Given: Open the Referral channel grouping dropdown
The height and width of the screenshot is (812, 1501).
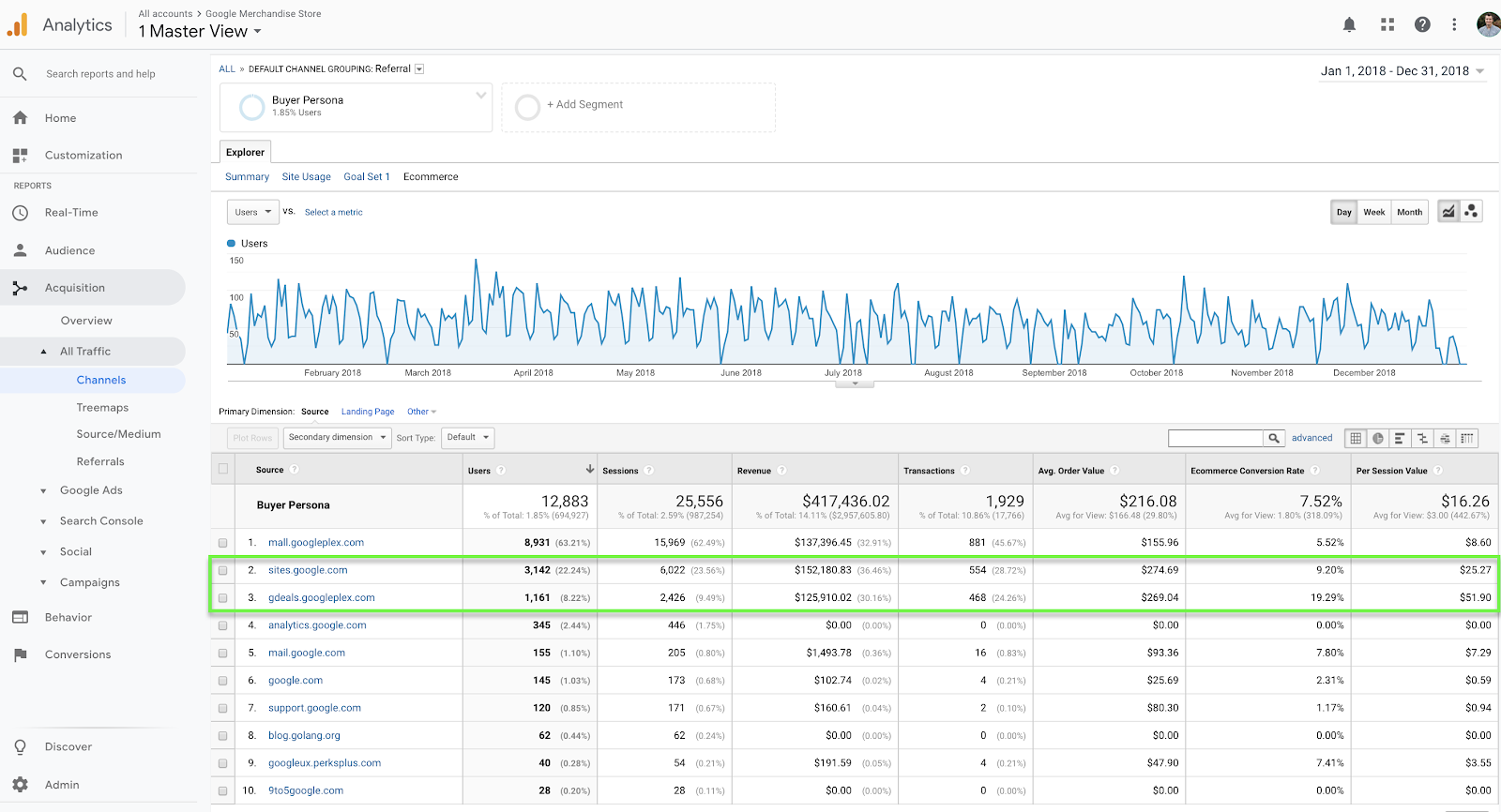Looking at the screenshot, I should pyautogui.click(x=419, y=68).
